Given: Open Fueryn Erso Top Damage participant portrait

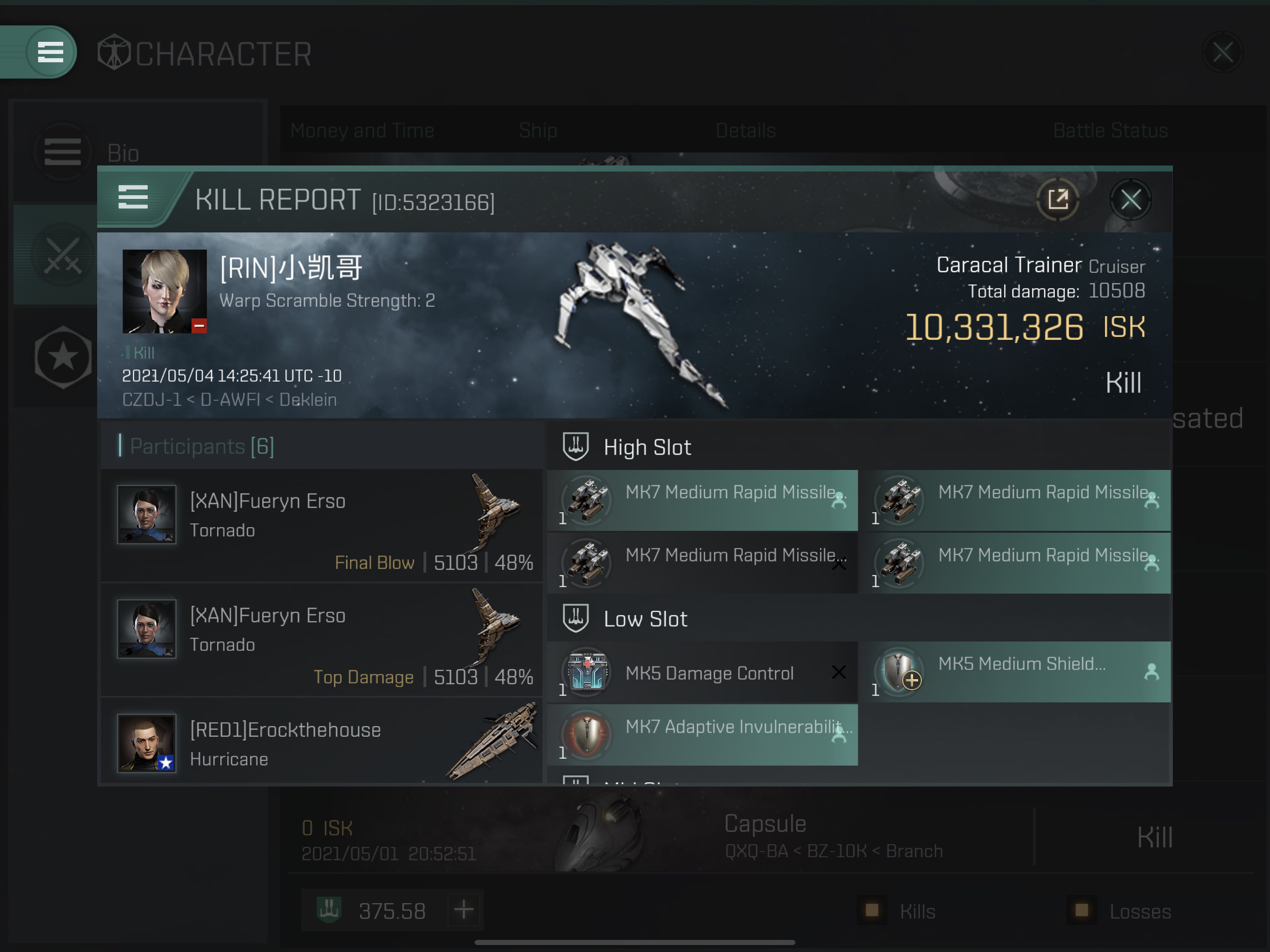Looking at the screenshot, I should 146,629.
